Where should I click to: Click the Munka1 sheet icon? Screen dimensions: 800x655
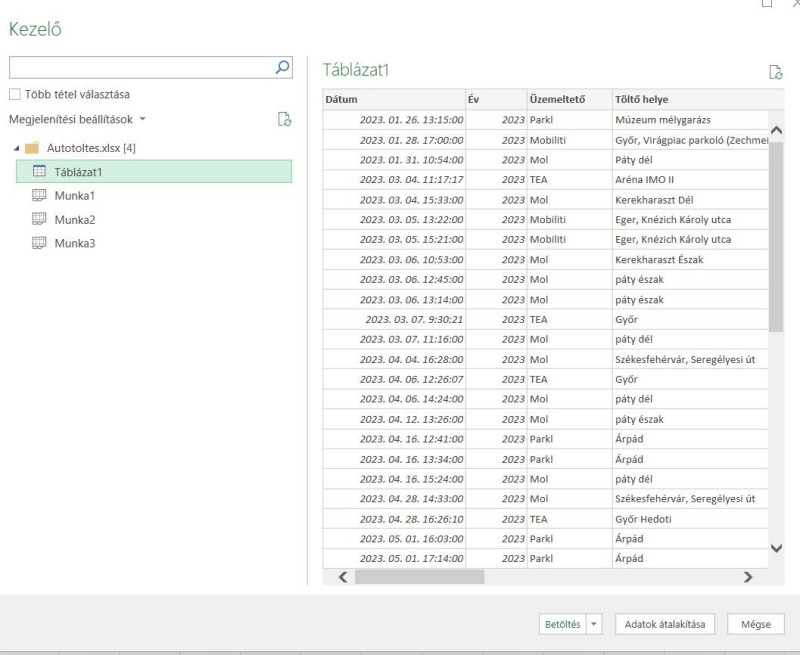[39, 195]
